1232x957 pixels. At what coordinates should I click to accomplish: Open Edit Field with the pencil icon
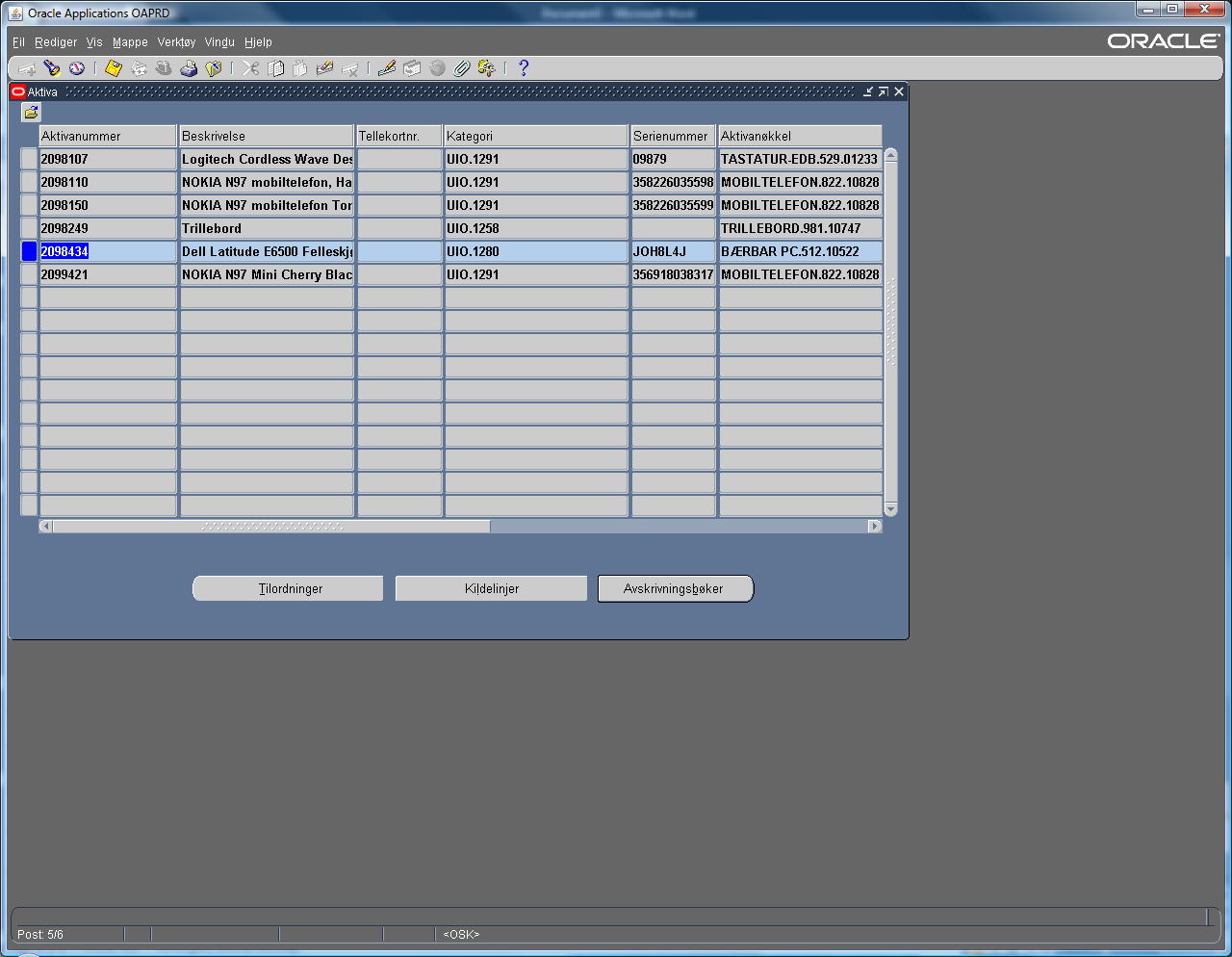(x=387, y=68)
